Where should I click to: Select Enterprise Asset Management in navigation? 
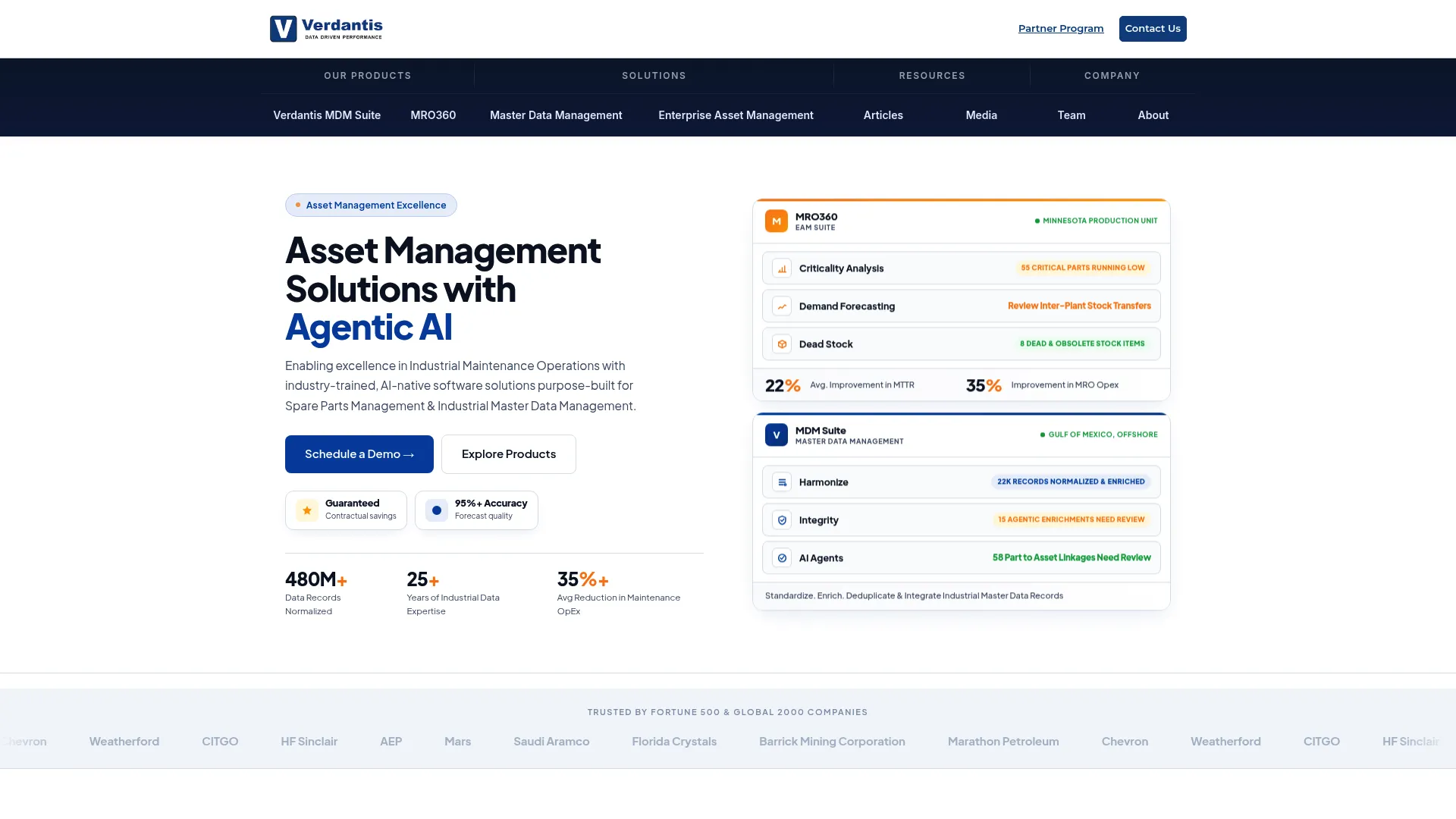click(736, 115)
